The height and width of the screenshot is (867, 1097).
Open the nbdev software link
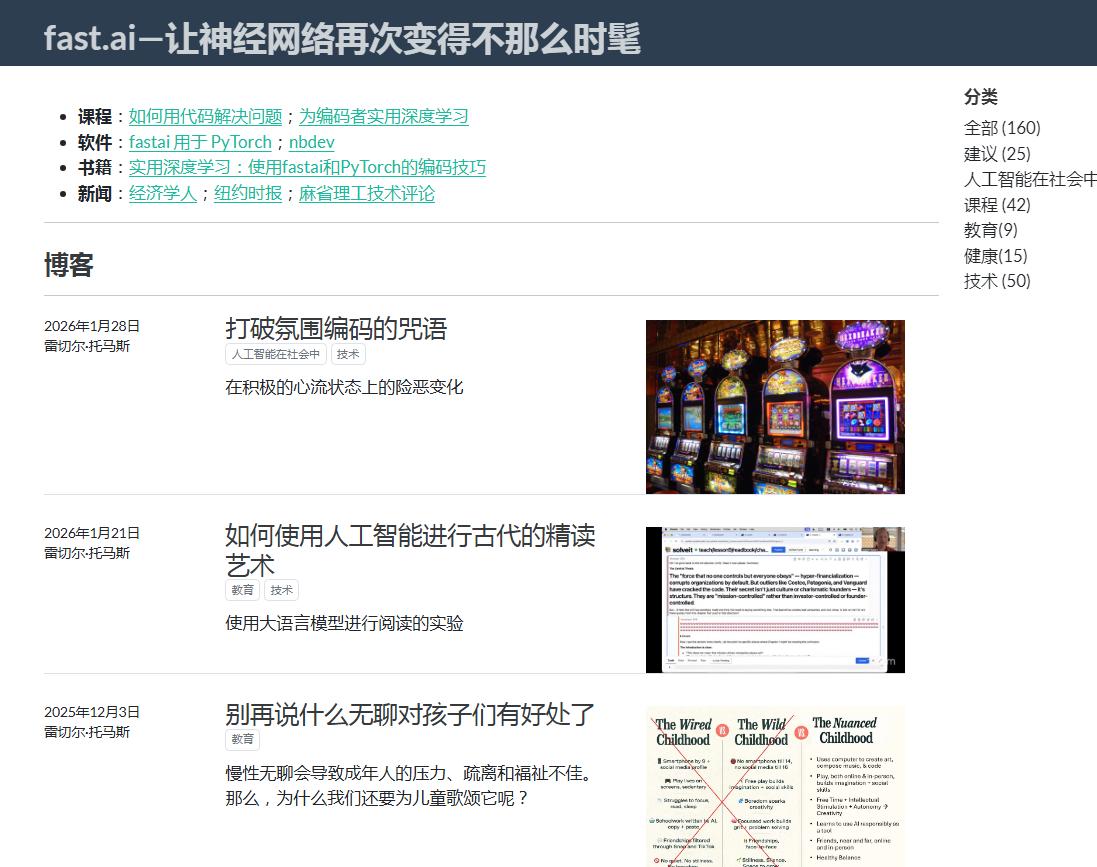311,142
